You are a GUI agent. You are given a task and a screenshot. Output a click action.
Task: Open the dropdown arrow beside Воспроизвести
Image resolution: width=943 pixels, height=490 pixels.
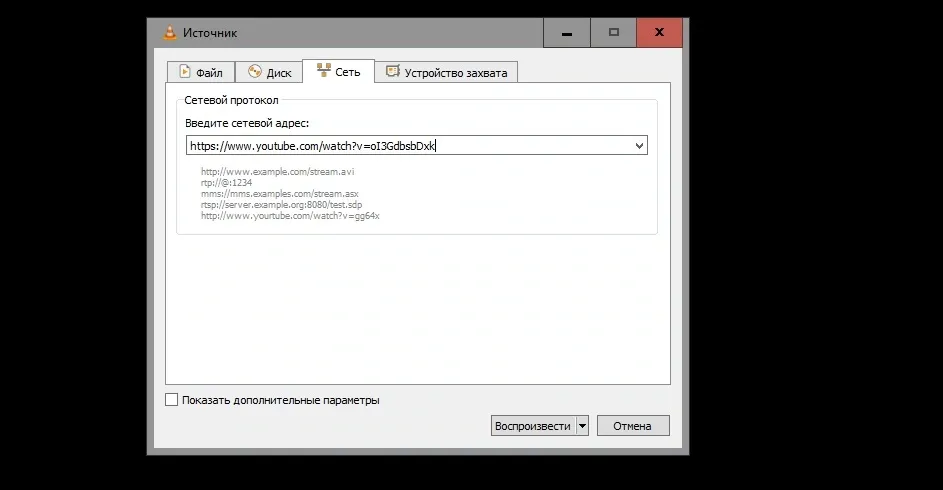(x=582, y=426)
